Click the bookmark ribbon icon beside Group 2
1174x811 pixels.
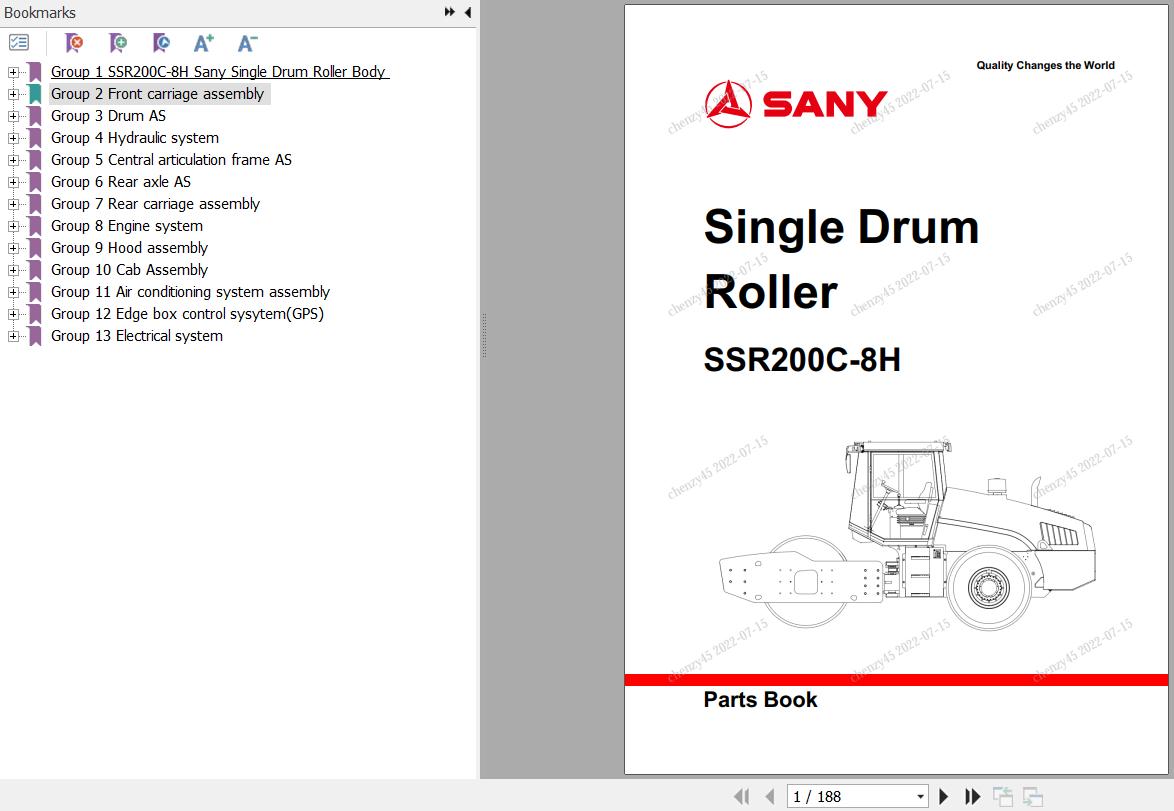34,94
